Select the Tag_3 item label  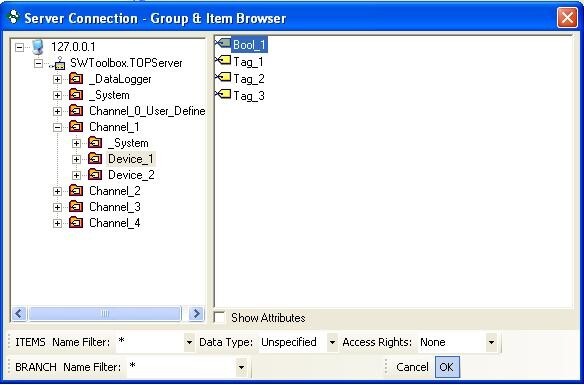pos(249,96)
